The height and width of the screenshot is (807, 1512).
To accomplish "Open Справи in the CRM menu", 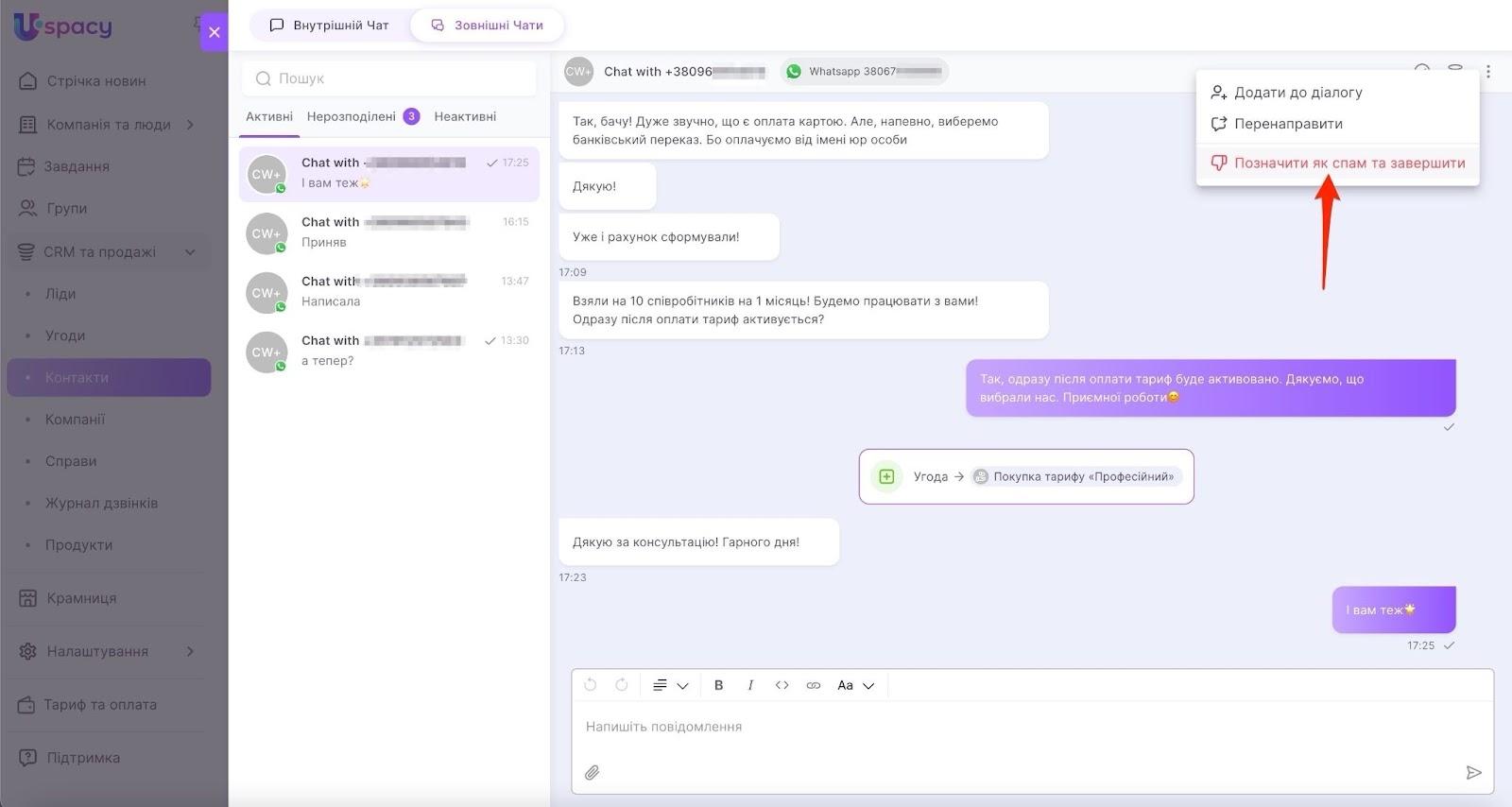I will click(x=71, y=461).
